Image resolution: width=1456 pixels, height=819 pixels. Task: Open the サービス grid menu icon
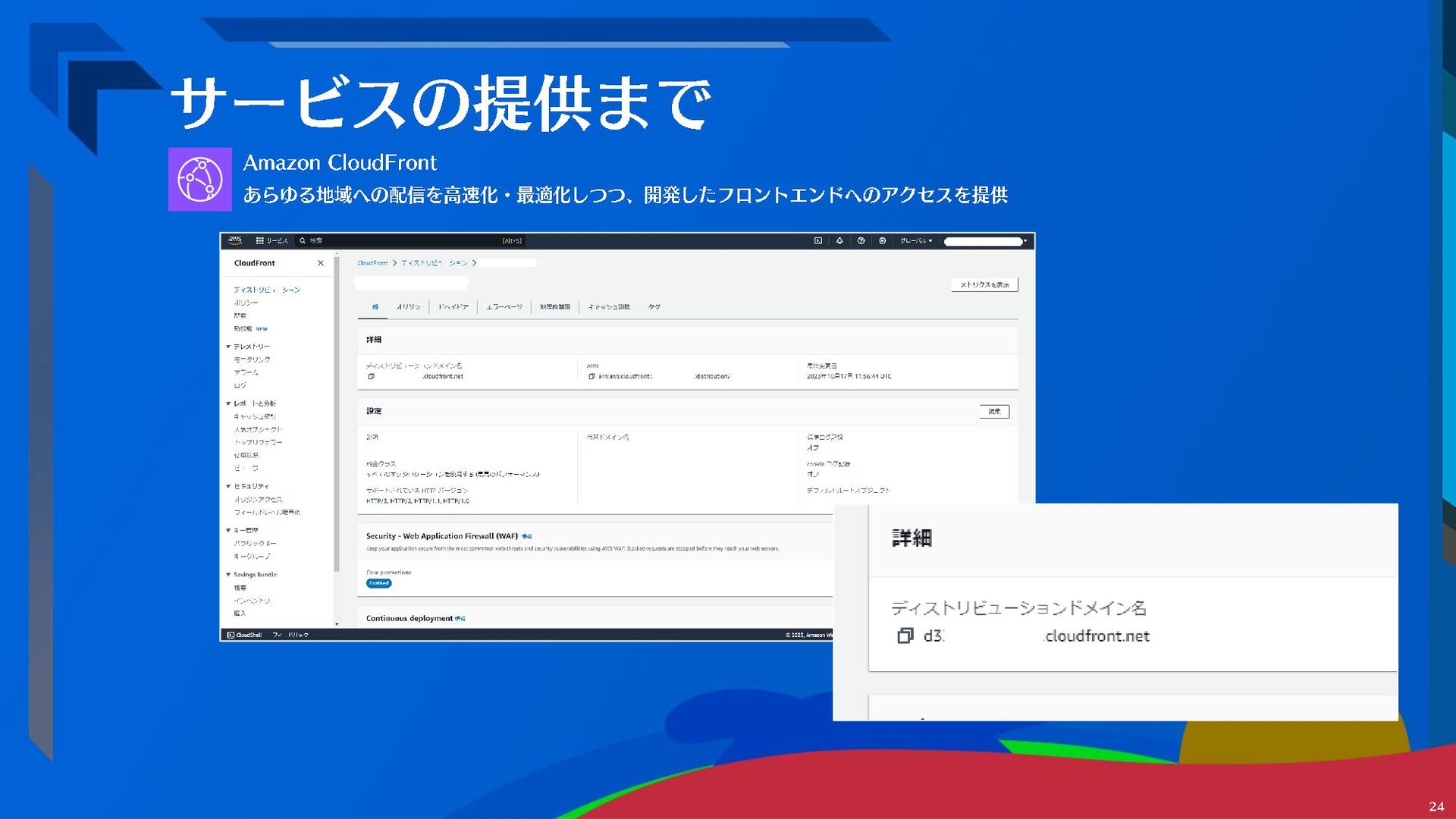(x=259, y=240)
